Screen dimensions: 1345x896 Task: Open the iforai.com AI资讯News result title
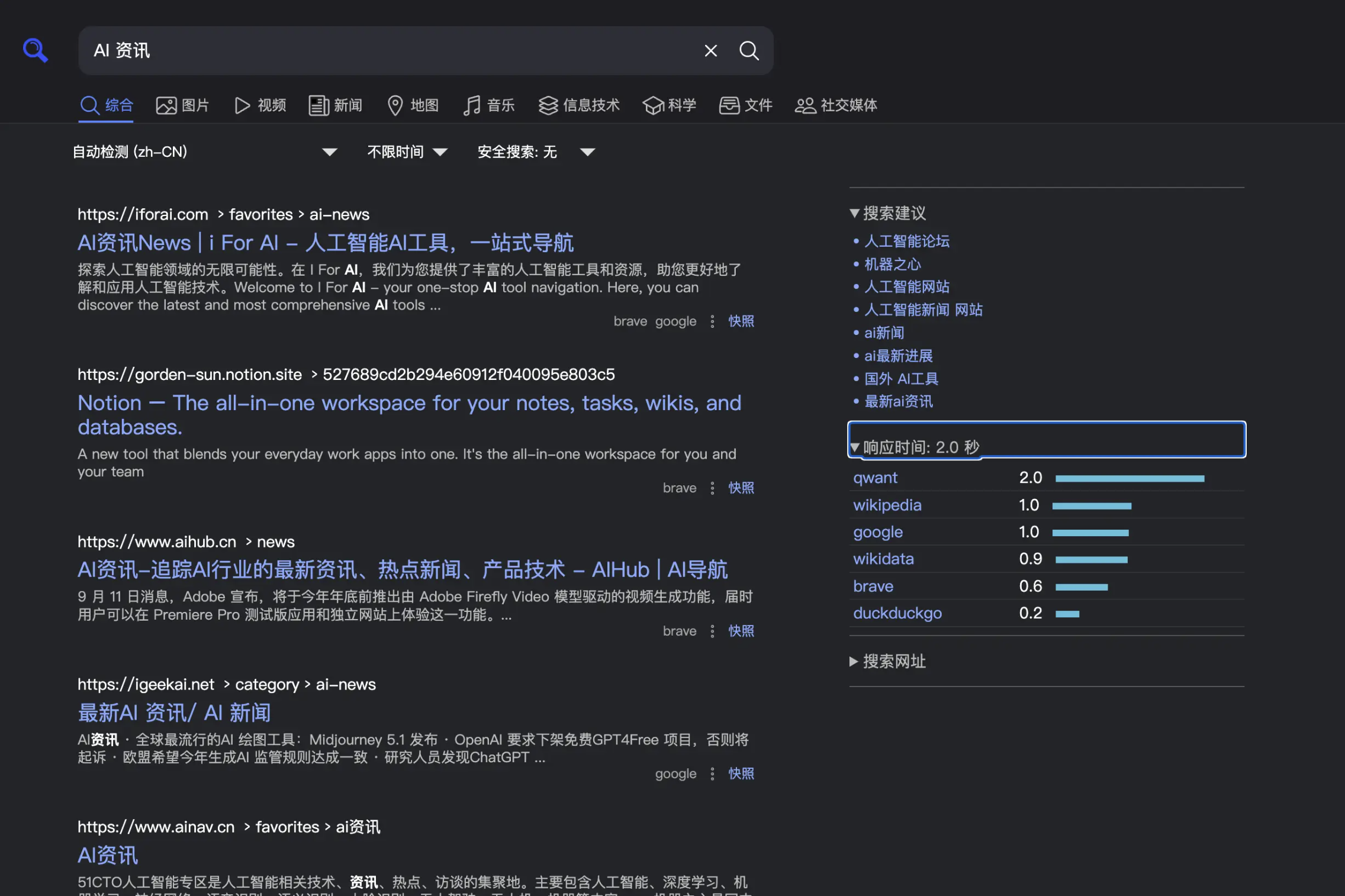point(325,243)
